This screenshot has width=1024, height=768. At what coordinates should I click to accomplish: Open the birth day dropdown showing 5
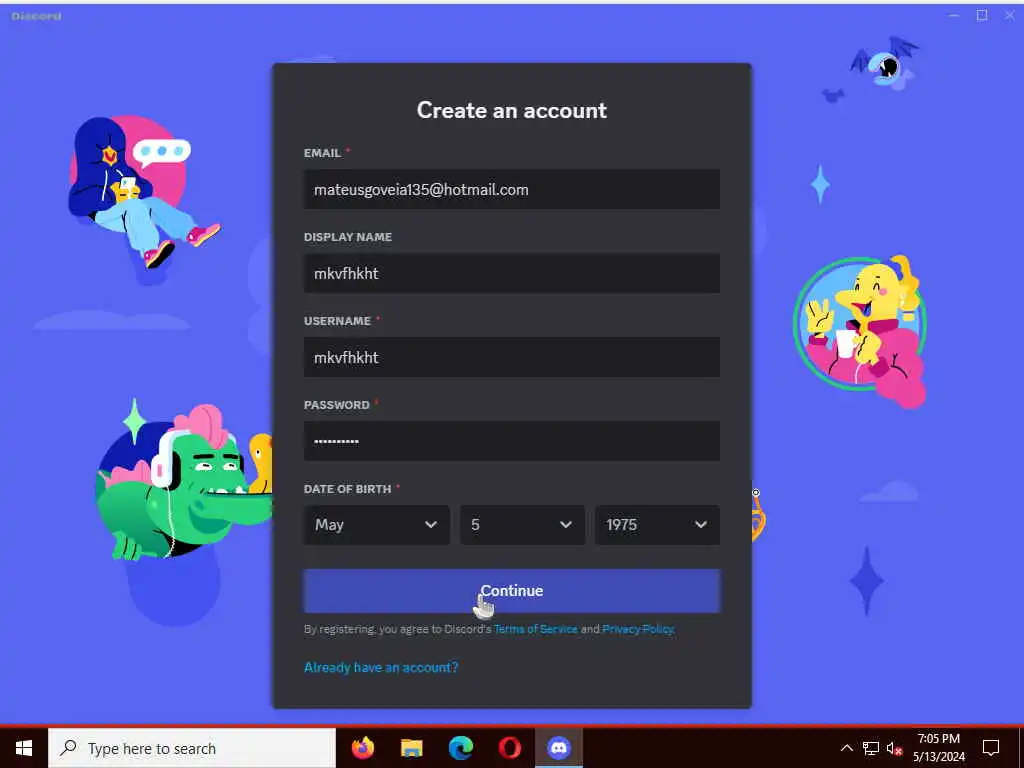[x=521, y=524]
